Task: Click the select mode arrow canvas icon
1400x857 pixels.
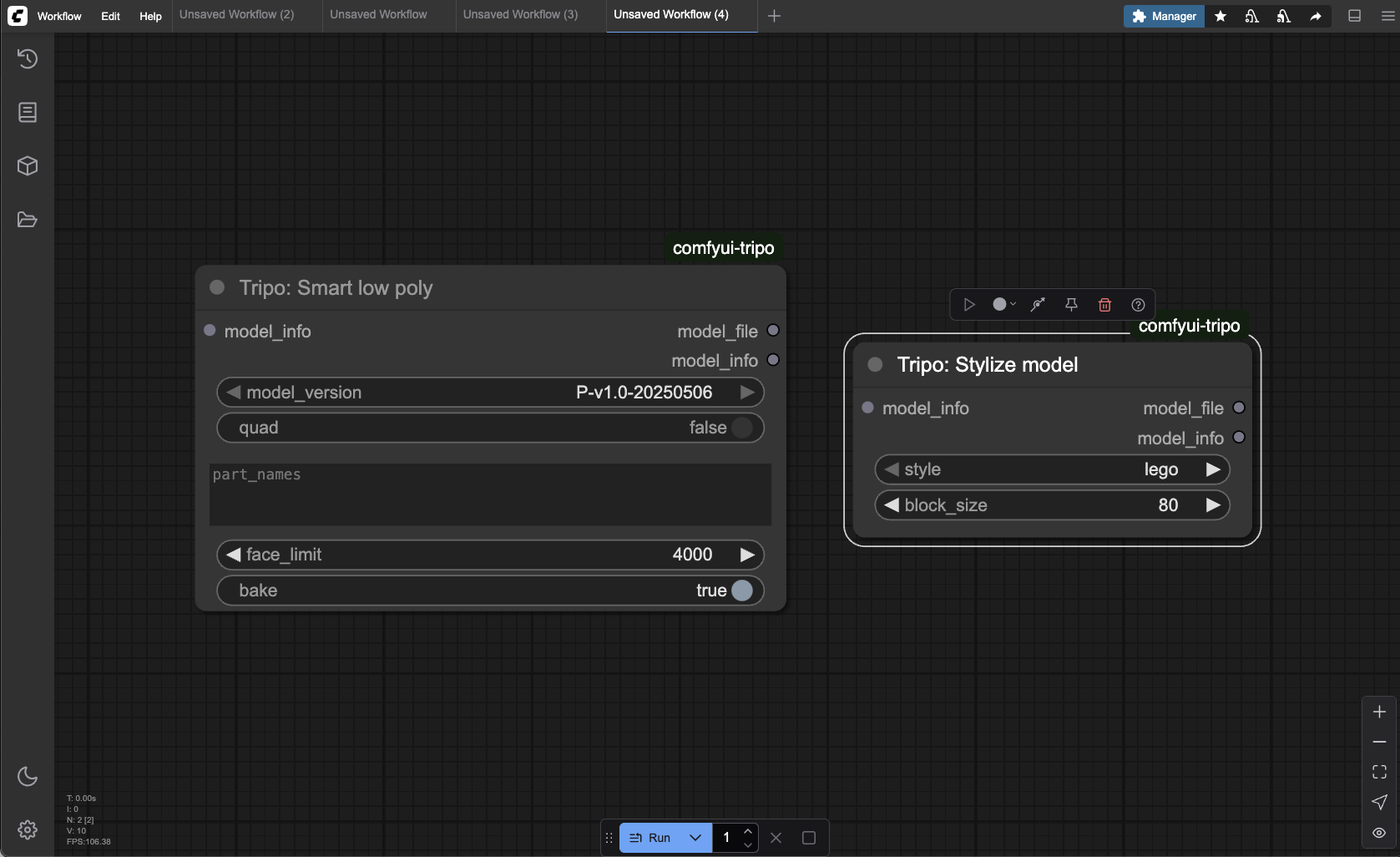Action: tap(1379, 802)
